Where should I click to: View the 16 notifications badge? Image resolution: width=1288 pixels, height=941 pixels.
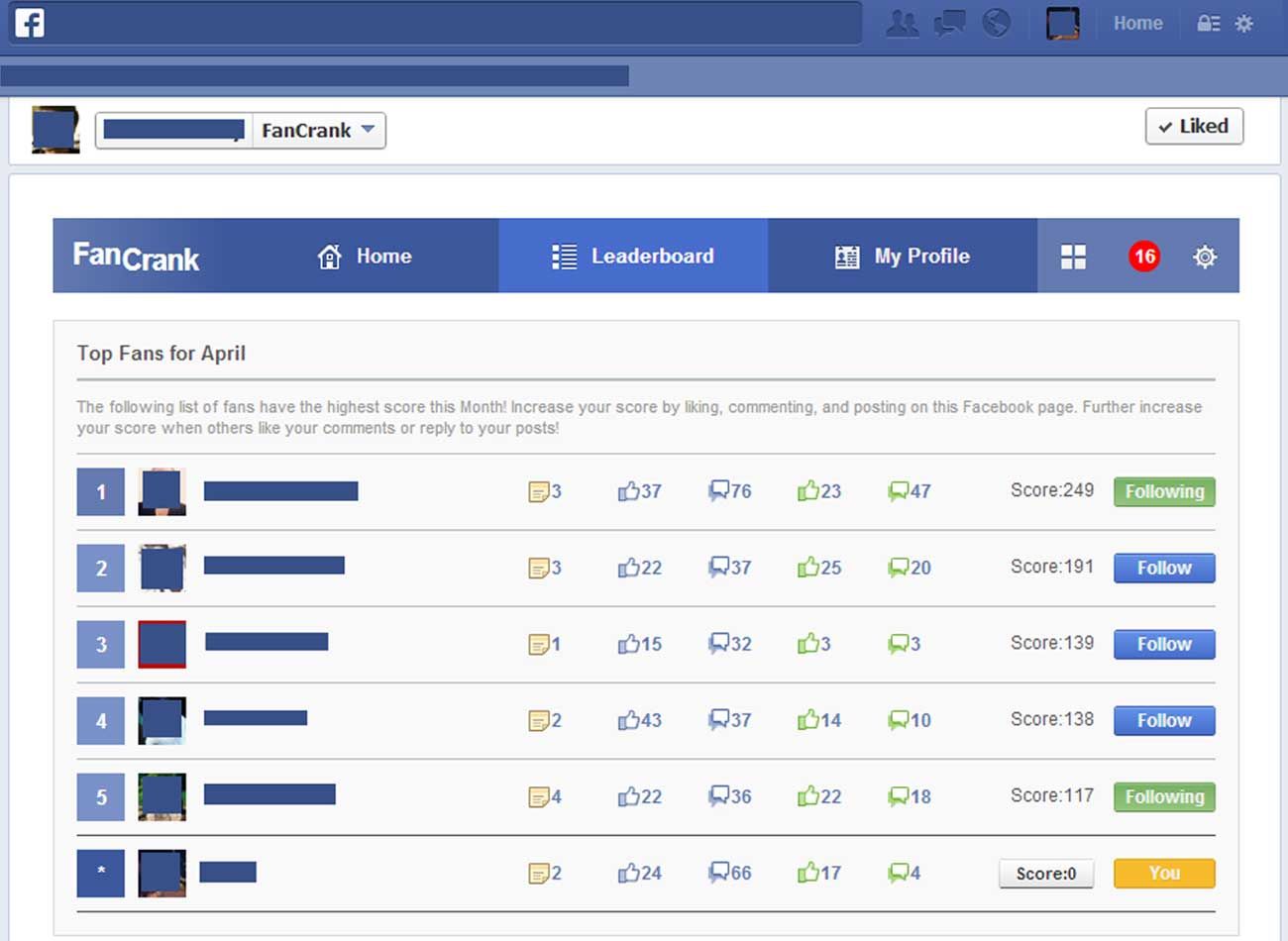(x=1144, y=257)
